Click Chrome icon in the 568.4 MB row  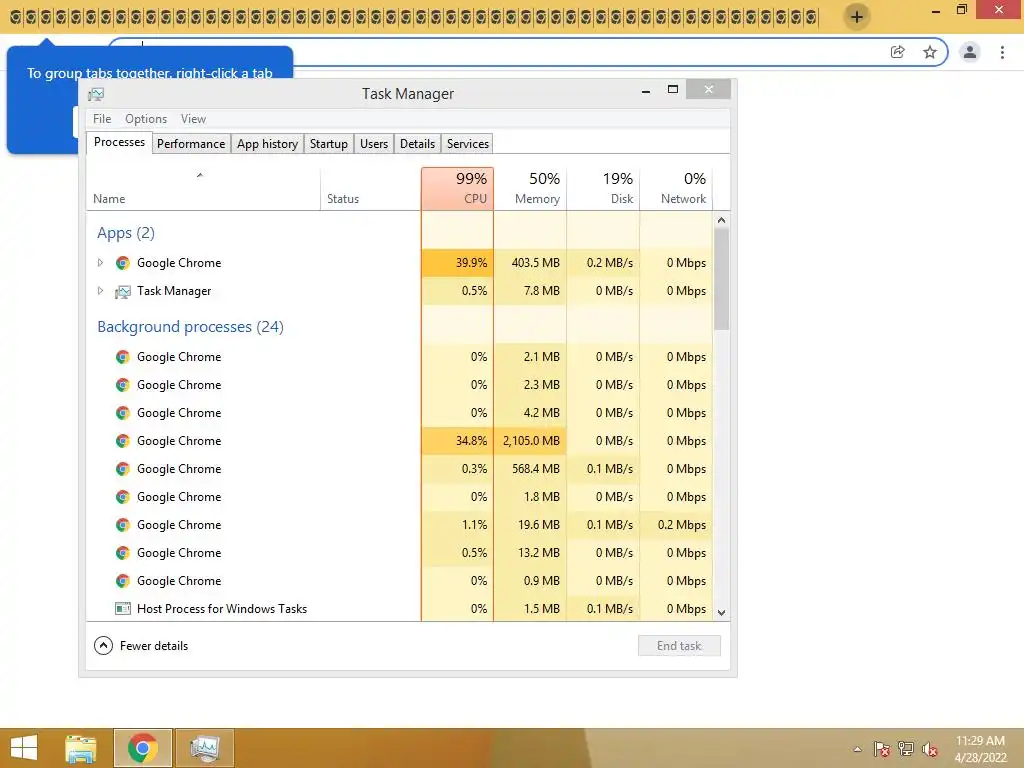(x=122, y=470)
